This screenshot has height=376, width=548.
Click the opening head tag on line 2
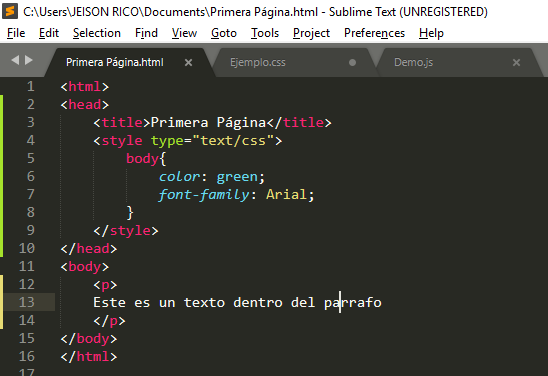[x=85, y=104]
